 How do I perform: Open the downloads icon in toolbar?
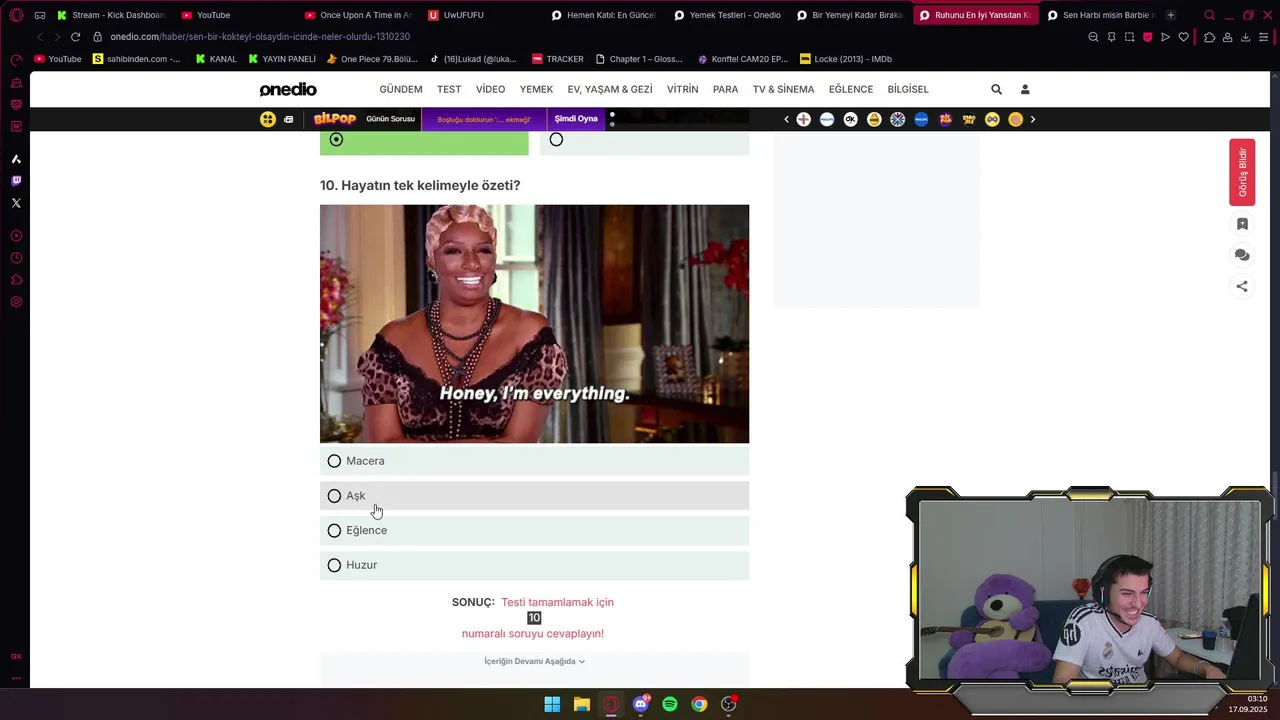1245,37
